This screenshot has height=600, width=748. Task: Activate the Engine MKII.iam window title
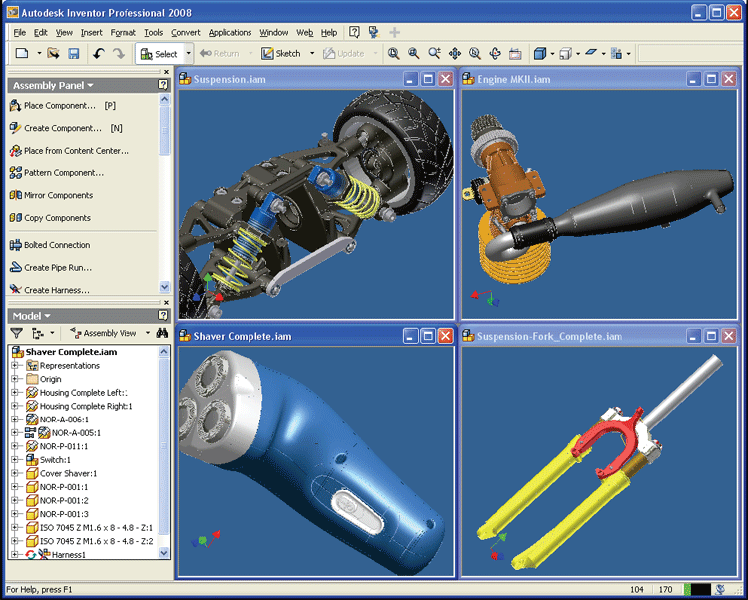coord(513,79)
